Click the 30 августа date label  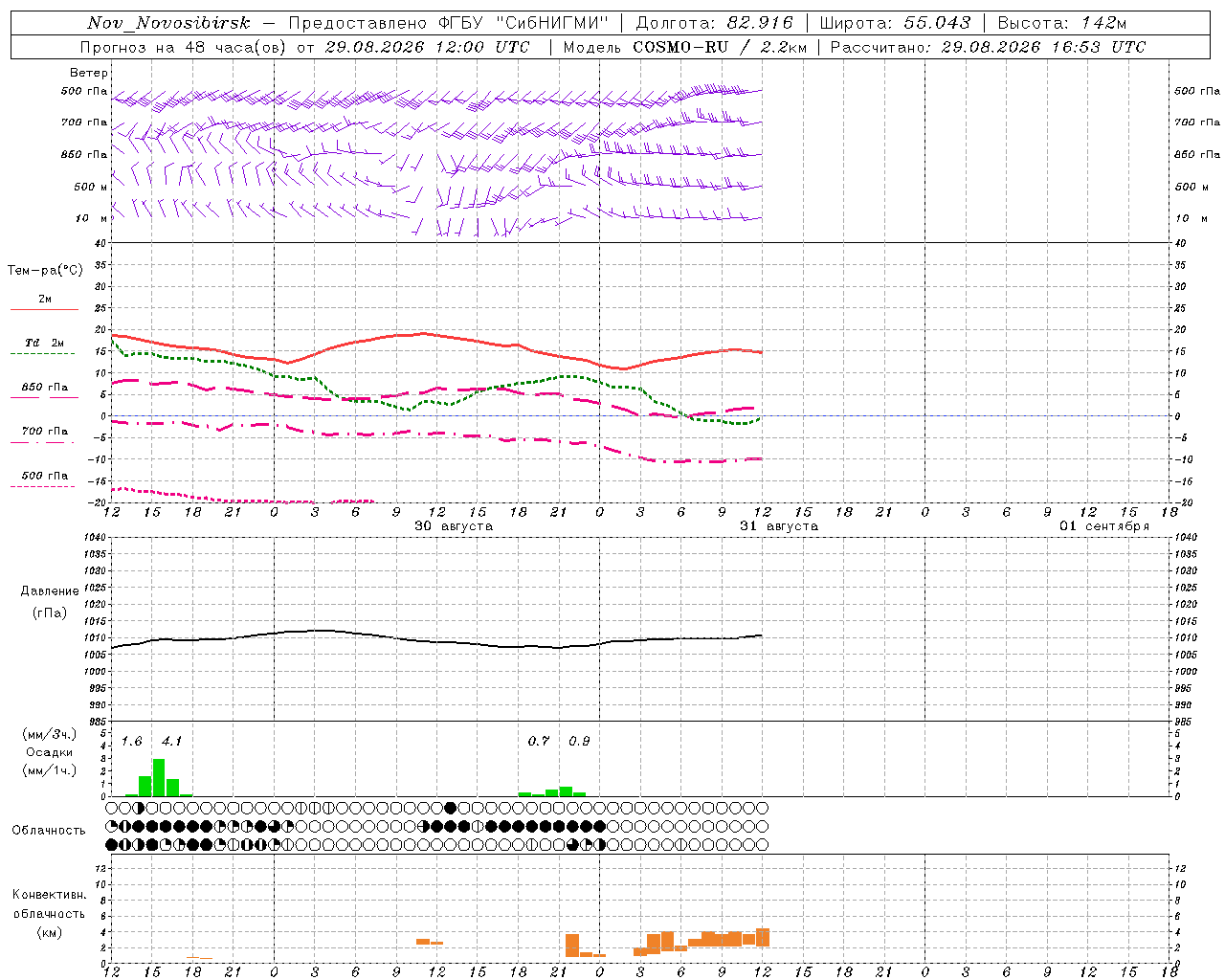(454, 525)
